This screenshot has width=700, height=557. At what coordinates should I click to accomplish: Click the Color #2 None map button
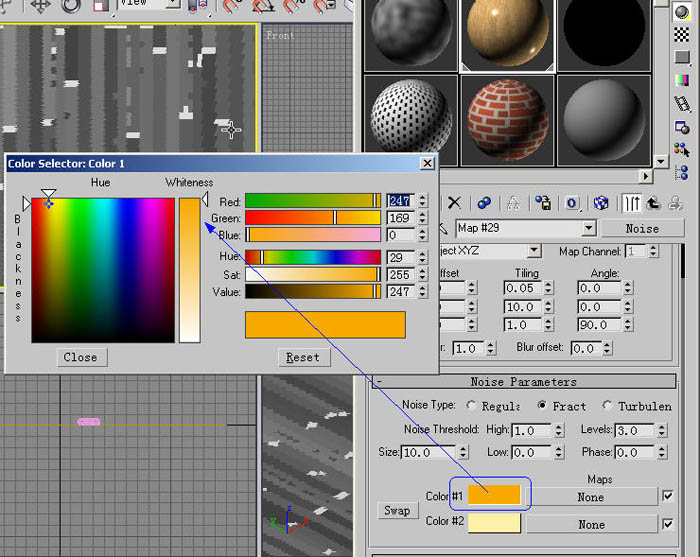point(591,524)
